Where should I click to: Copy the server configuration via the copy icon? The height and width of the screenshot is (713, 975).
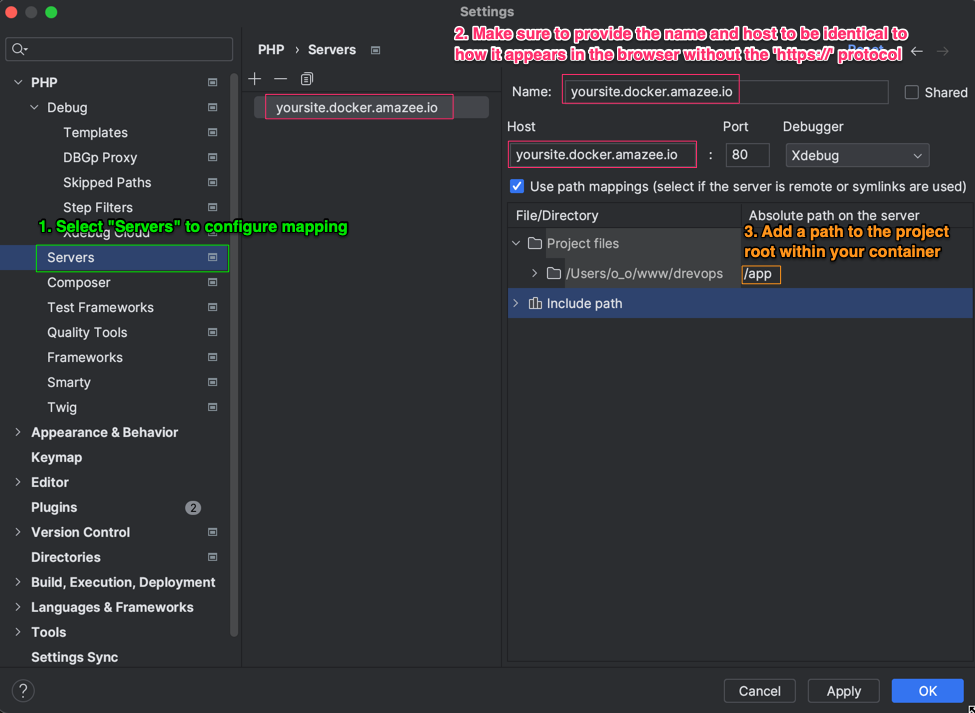(306, 78)
